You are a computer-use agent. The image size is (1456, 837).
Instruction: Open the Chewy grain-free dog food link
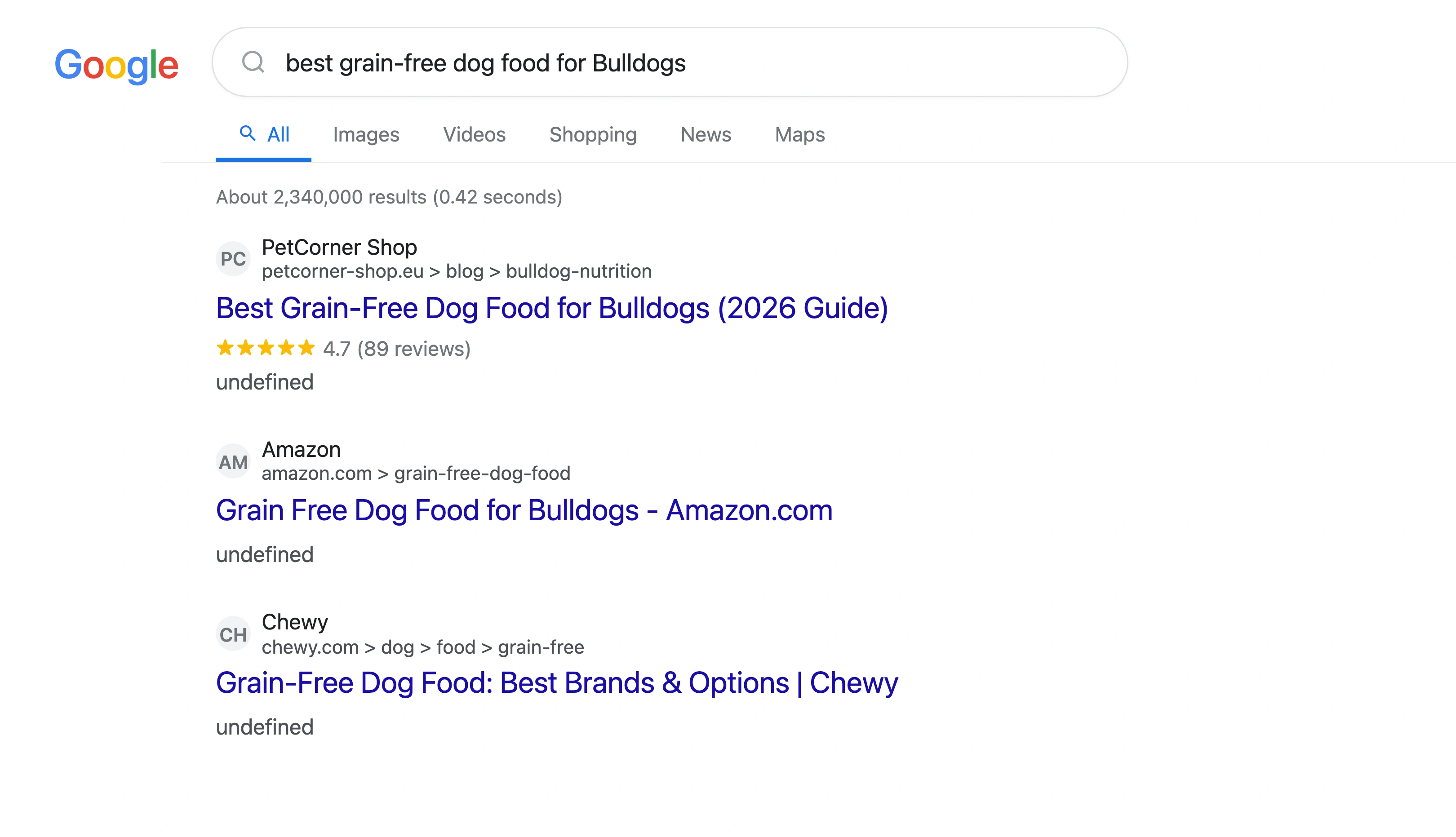point(556,683)
